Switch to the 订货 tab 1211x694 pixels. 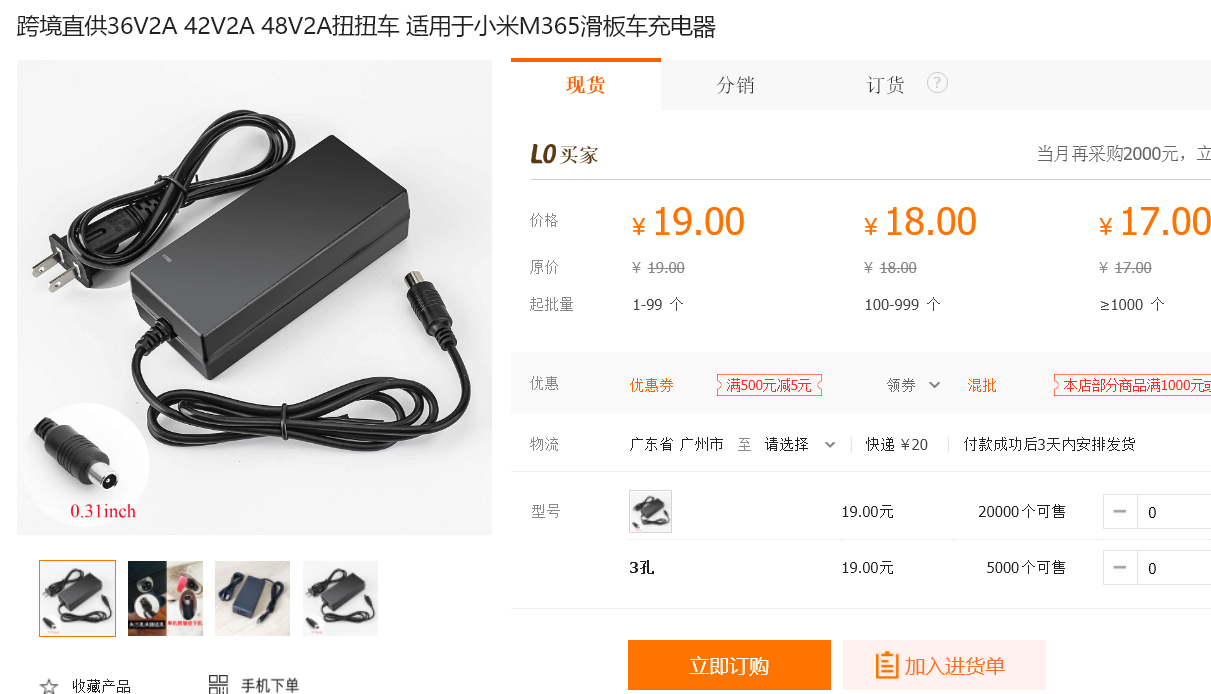tap(885, 85)
